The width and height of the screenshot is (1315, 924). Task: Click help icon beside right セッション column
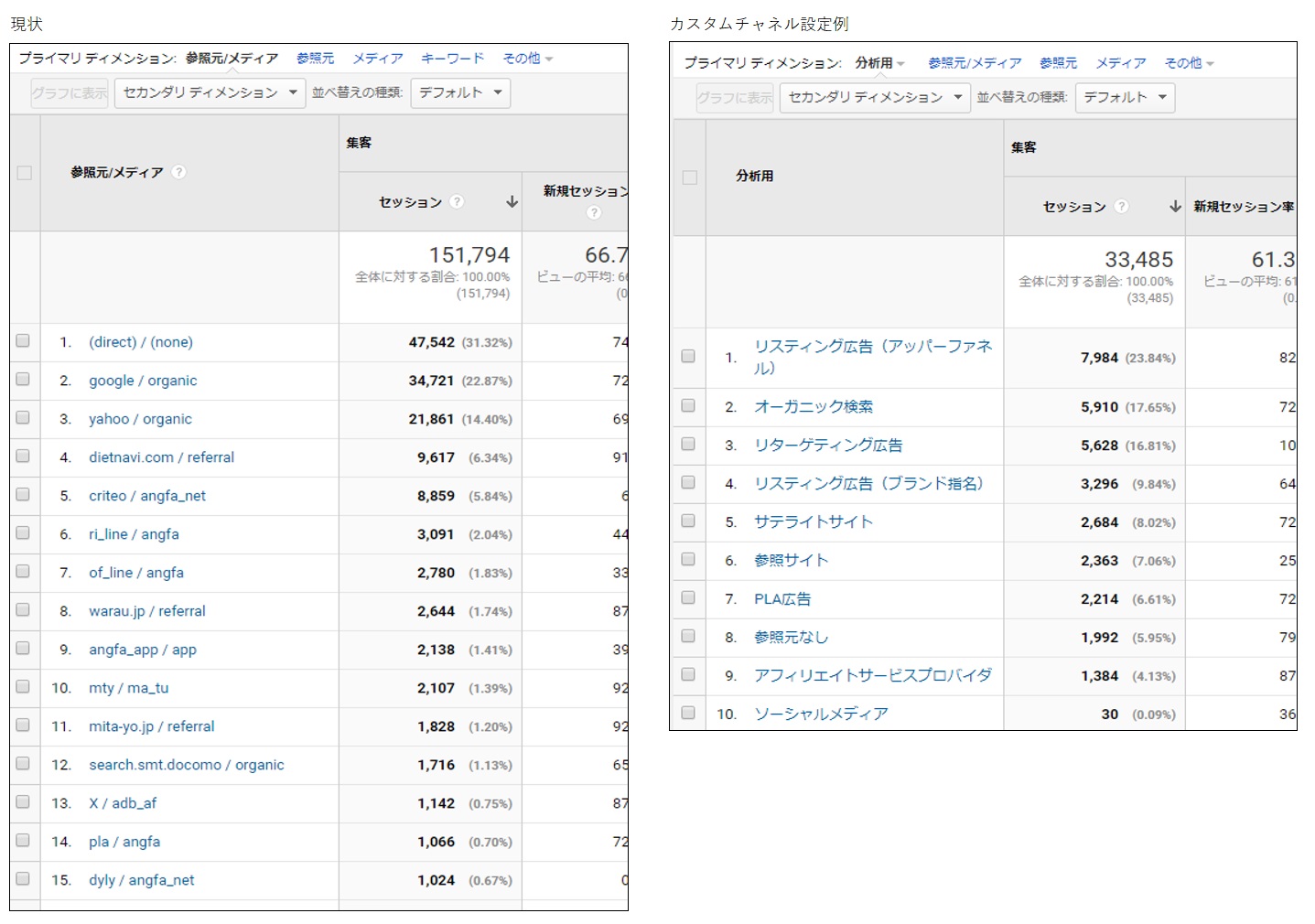coord(1121,207)
